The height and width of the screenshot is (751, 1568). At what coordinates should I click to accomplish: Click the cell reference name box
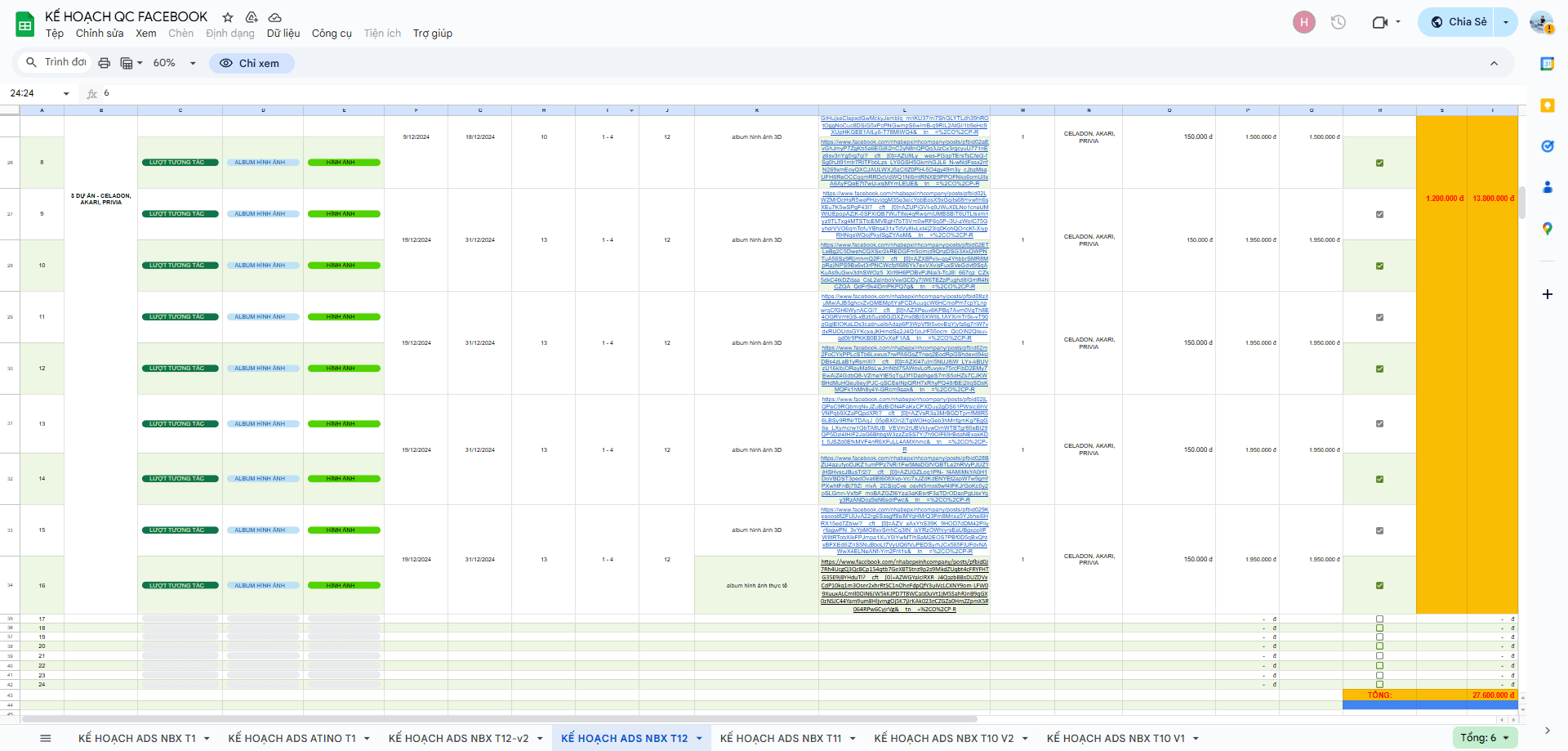point(37,93)
